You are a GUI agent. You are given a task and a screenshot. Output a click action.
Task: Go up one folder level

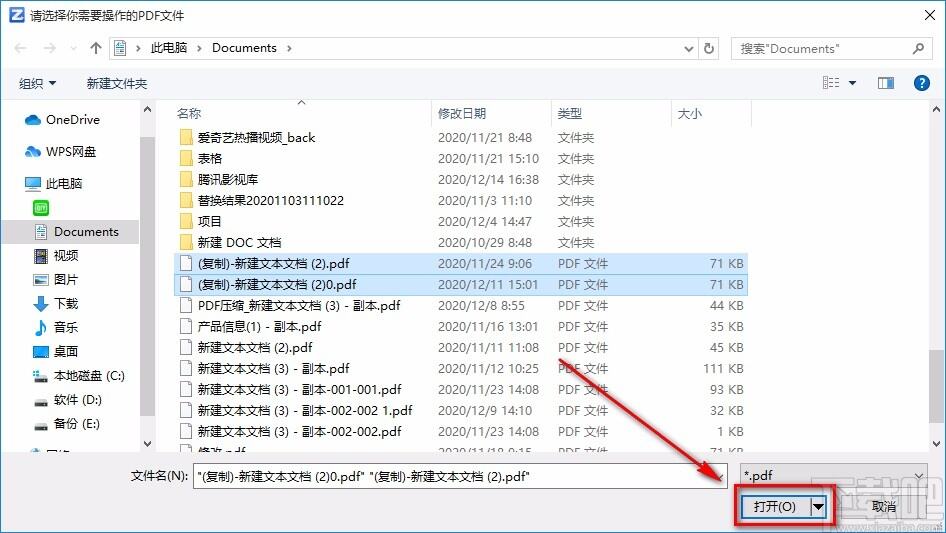95,48
